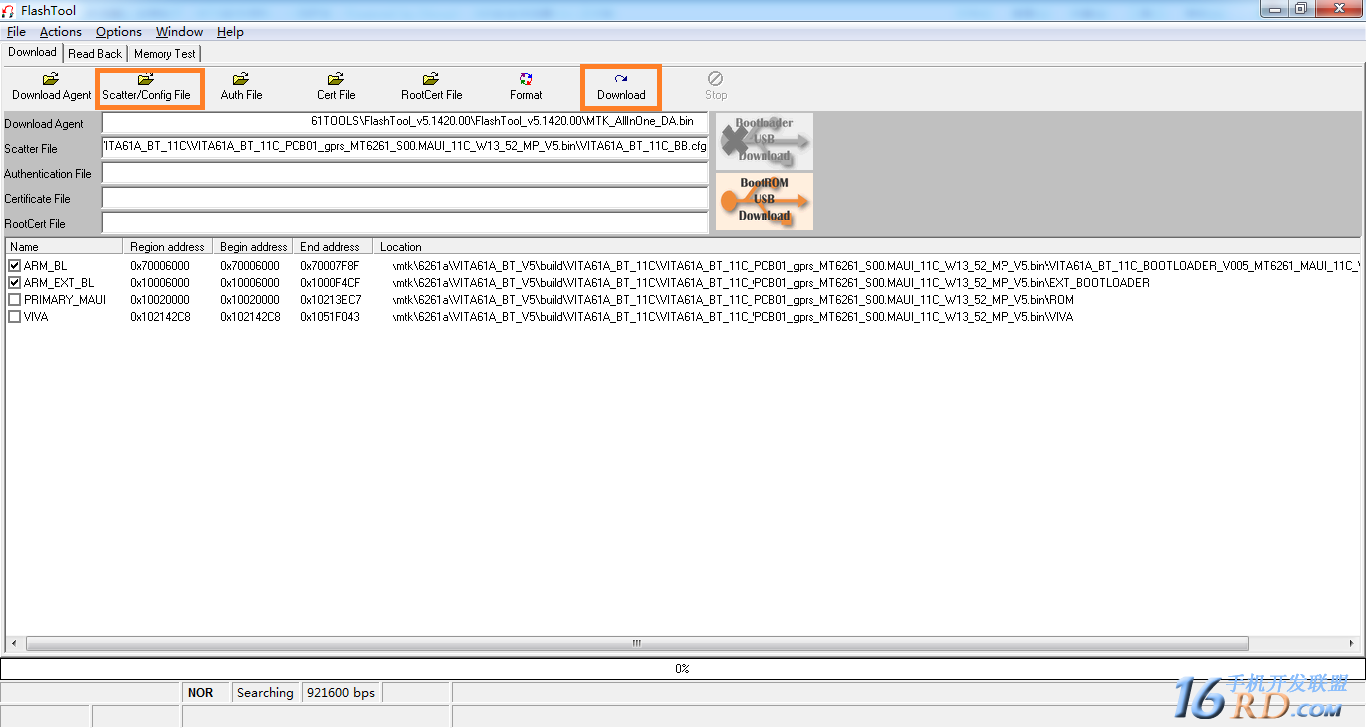
Task: Open the Options menu
Action: 118,32
